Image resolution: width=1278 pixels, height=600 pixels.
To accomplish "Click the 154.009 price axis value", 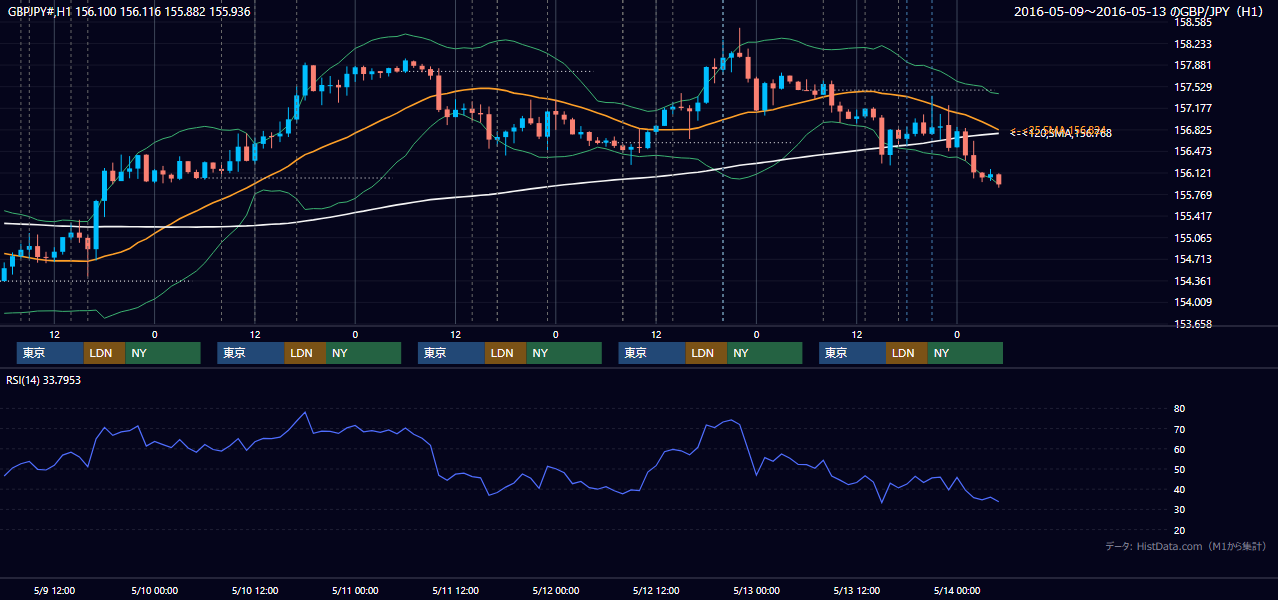I will [x=1192, y=303].
